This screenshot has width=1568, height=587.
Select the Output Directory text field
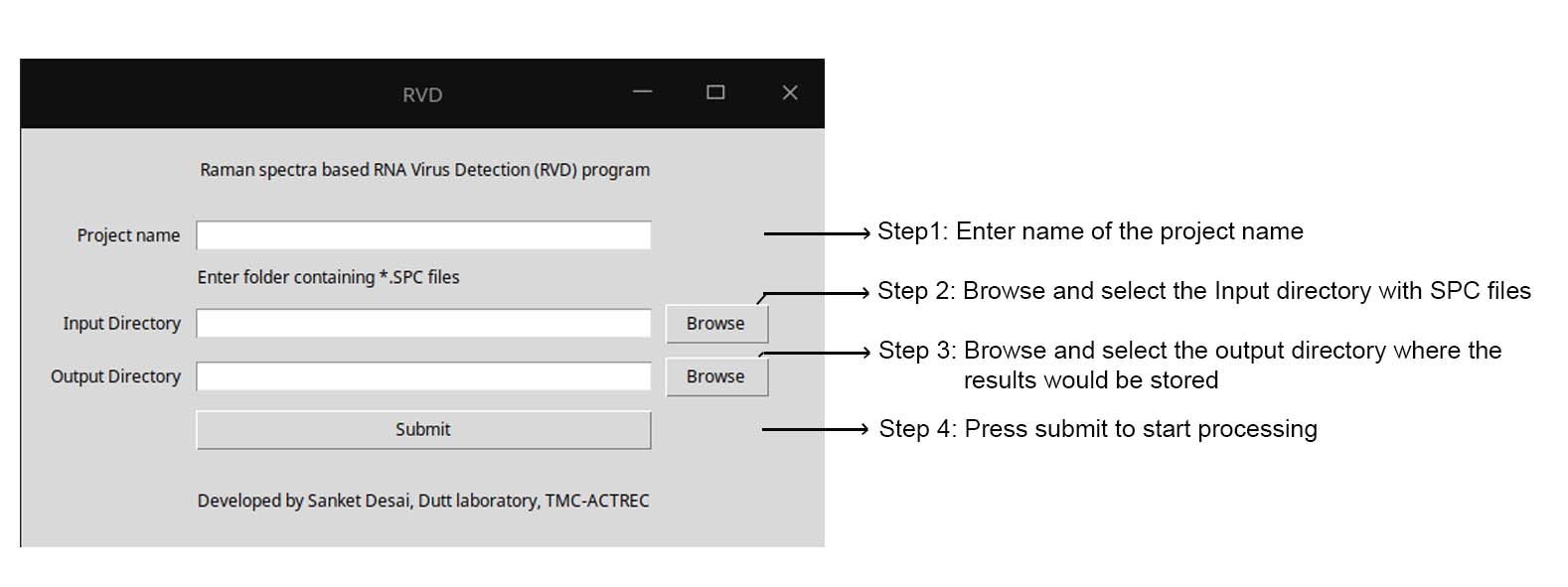point(423,376)
